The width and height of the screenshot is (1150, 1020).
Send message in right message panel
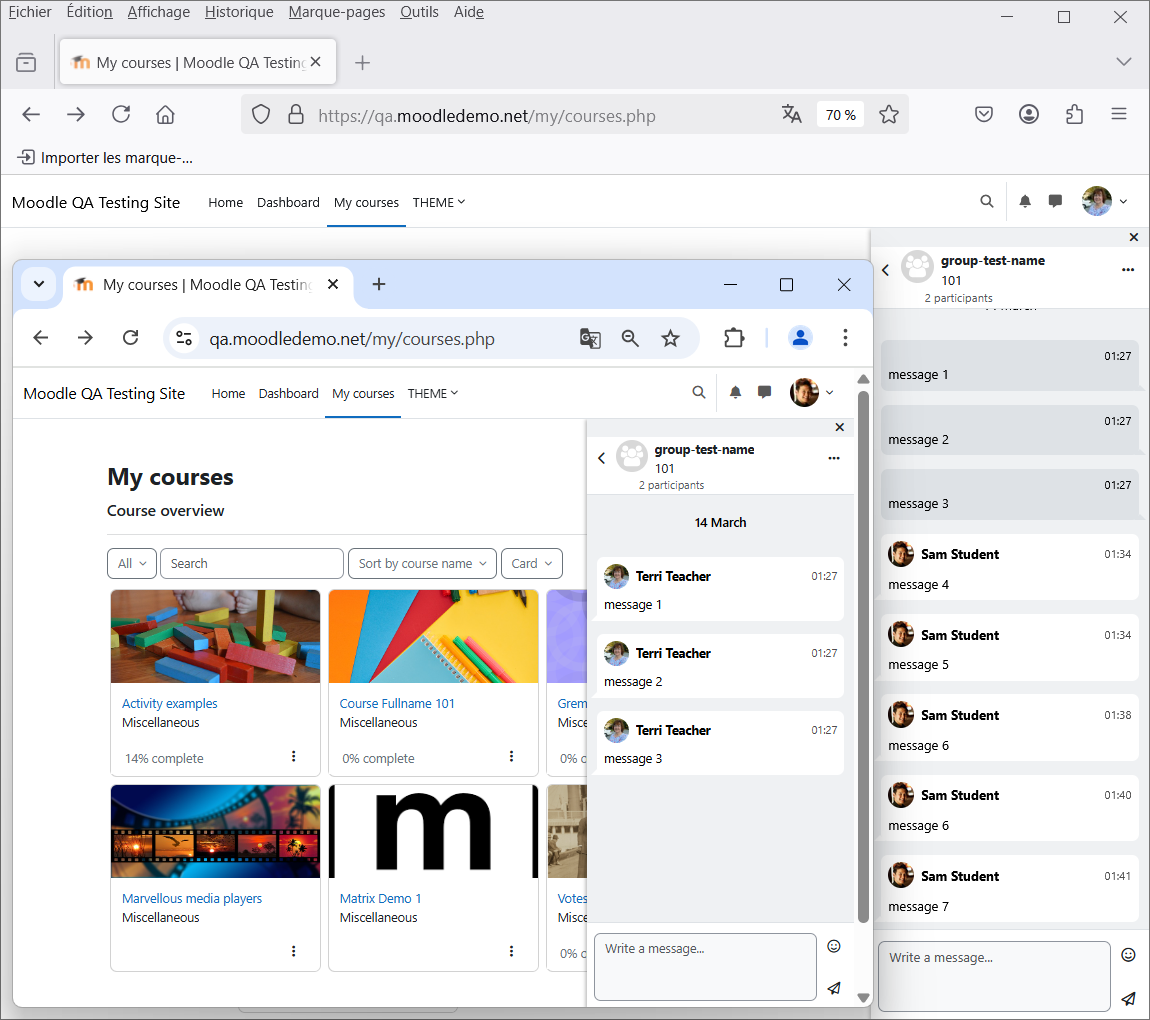coord(1129,999)
